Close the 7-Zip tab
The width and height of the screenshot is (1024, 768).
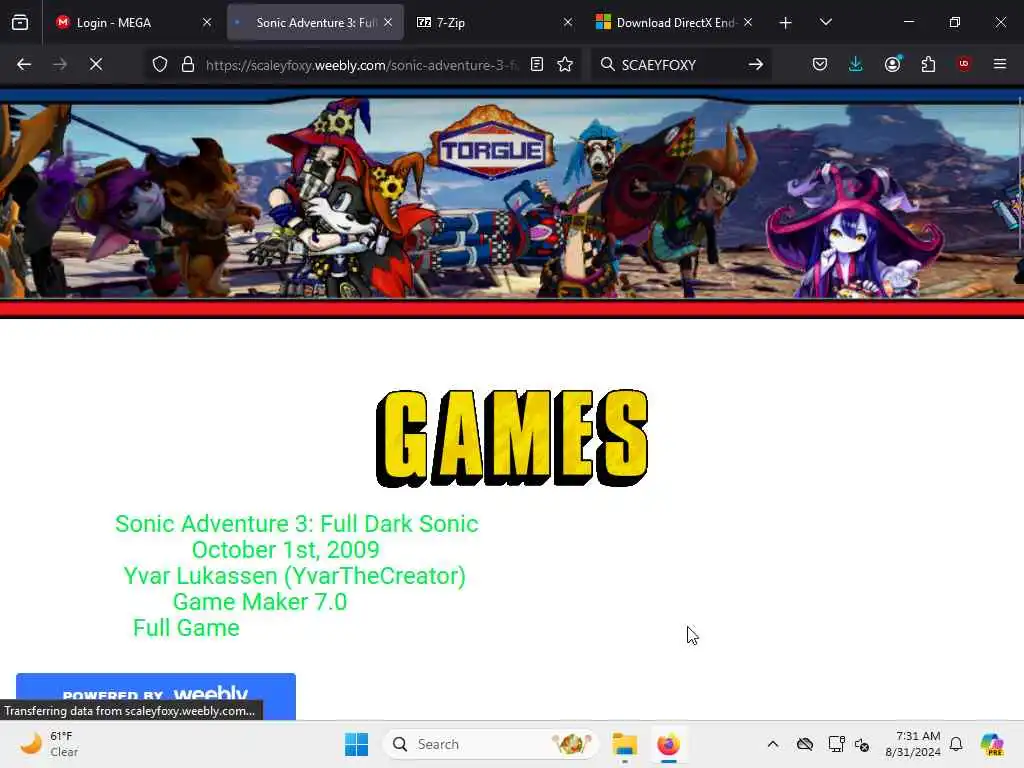tap(568, 23)
